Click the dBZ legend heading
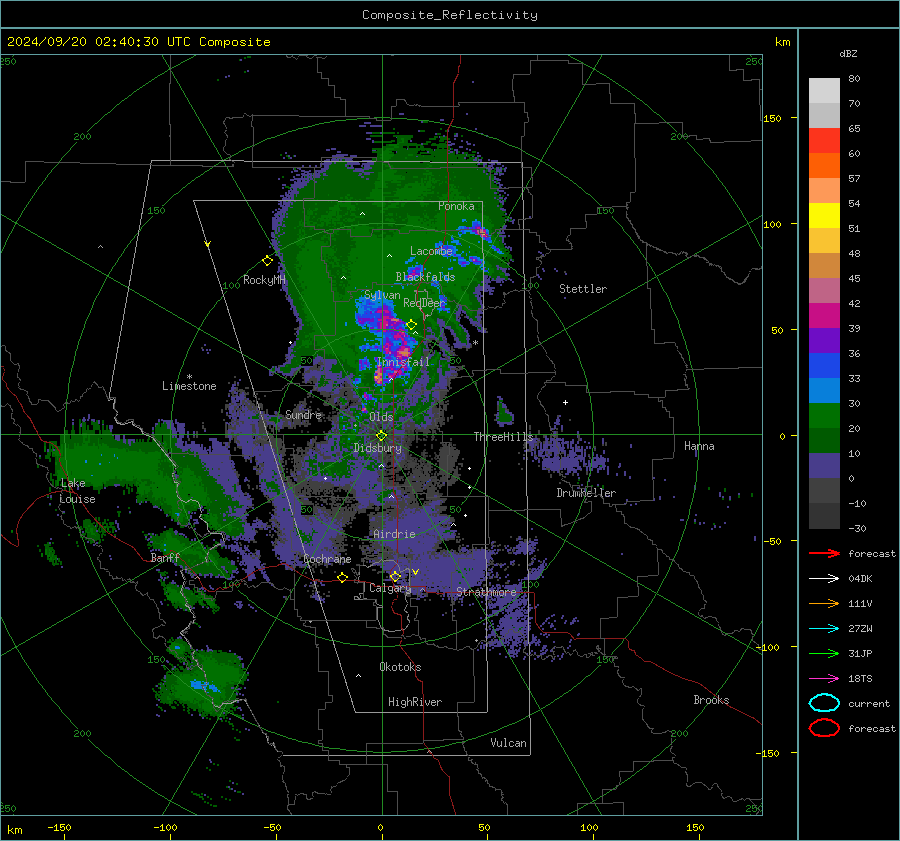Image resolution: width=900 pixels, height=841 pixels. 848,53
